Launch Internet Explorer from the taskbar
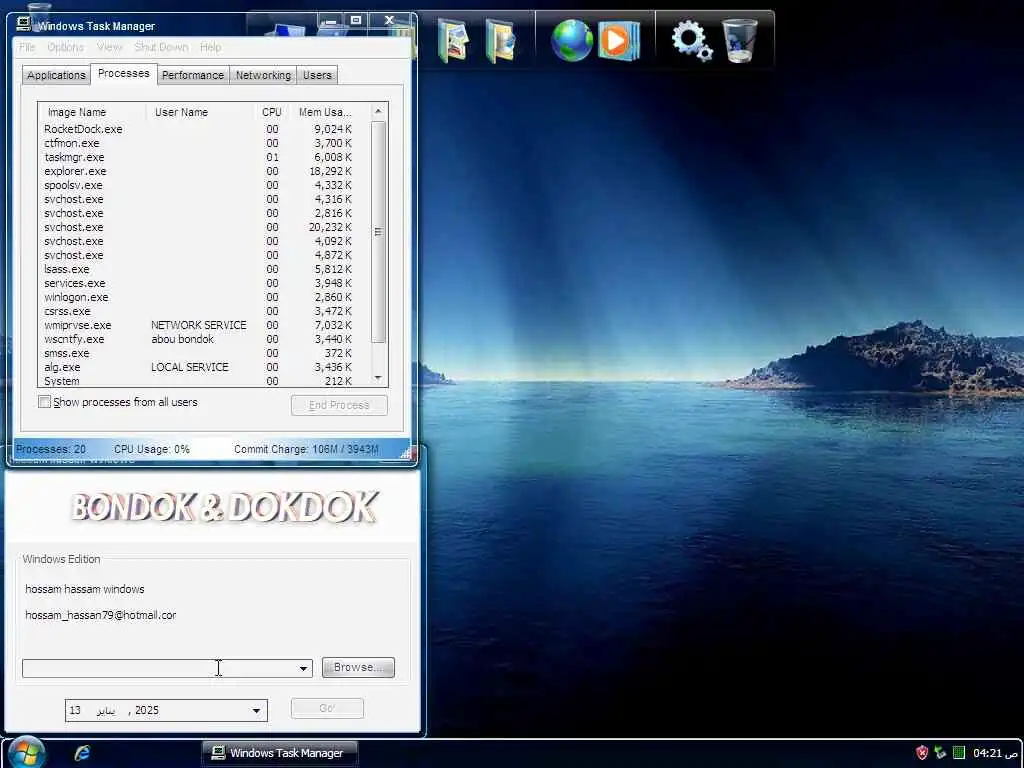This screenshot has width=1024, height=768. coord(82,752)
